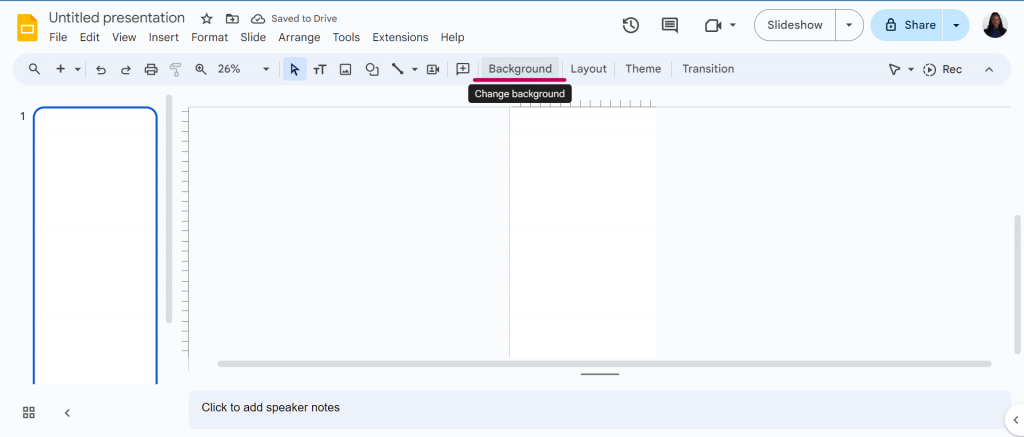Open Slideshow options dropdown arrow

pyautogui.click(x=849, y=25)
